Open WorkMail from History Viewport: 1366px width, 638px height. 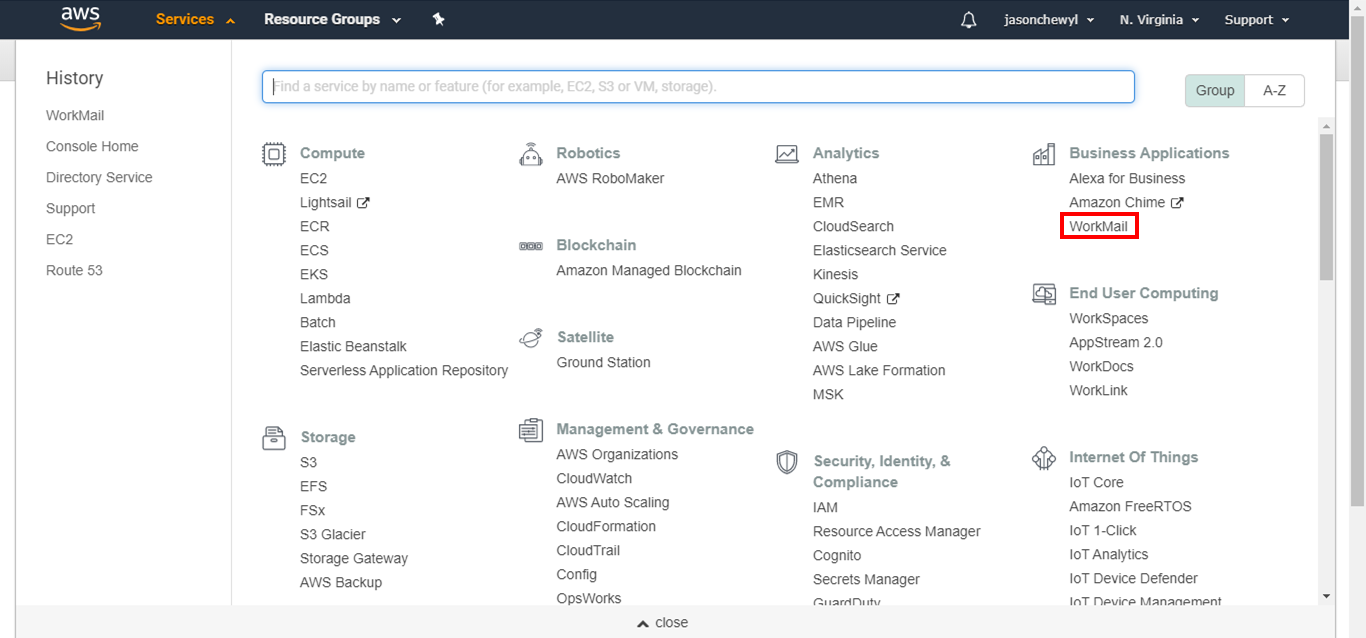tap(75, 116)
